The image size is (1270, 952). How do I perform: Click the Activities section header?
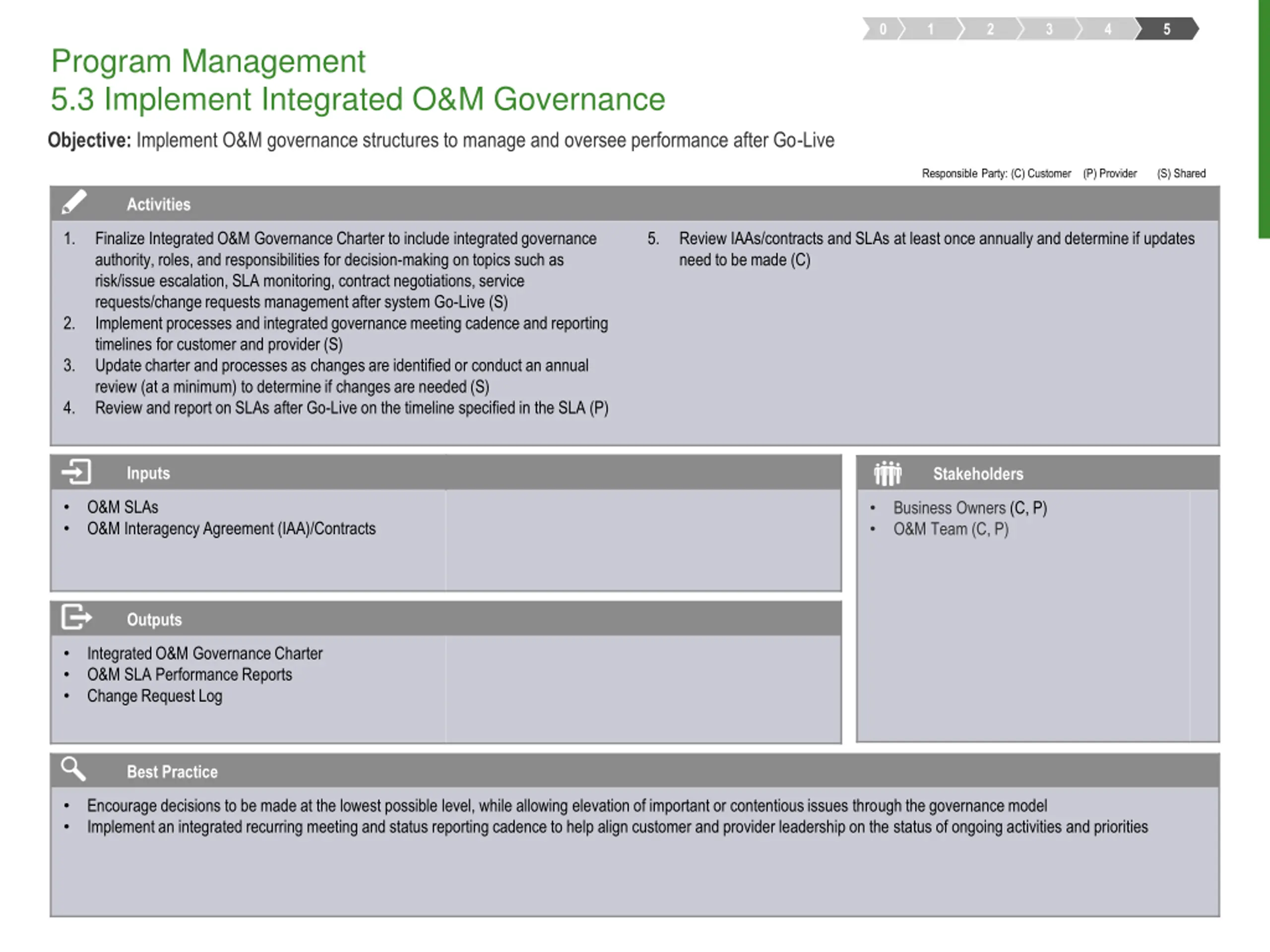point(635,204)
